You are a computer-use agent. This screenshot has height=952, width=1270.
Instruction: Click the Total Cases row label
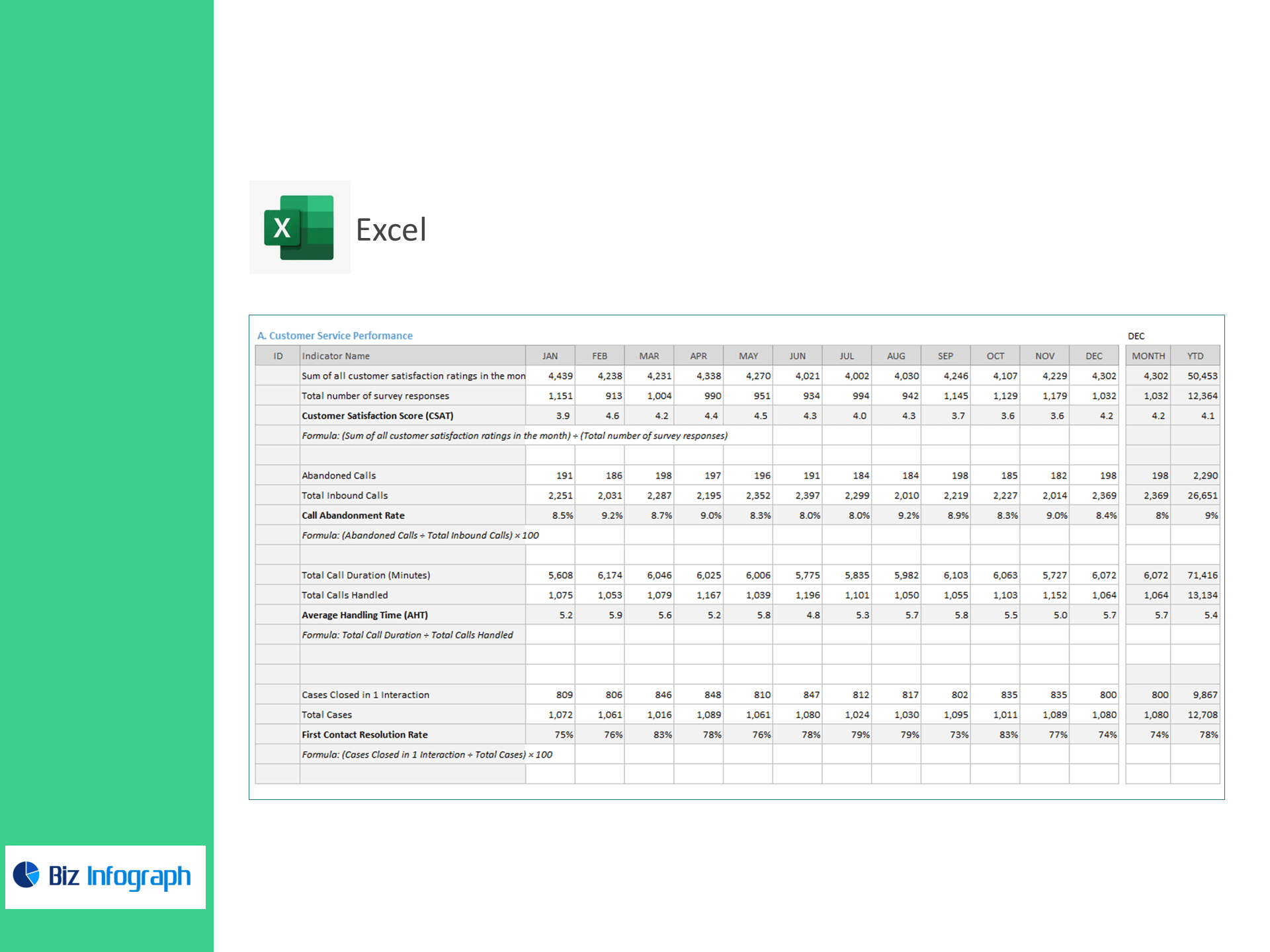tap(327, 715)
